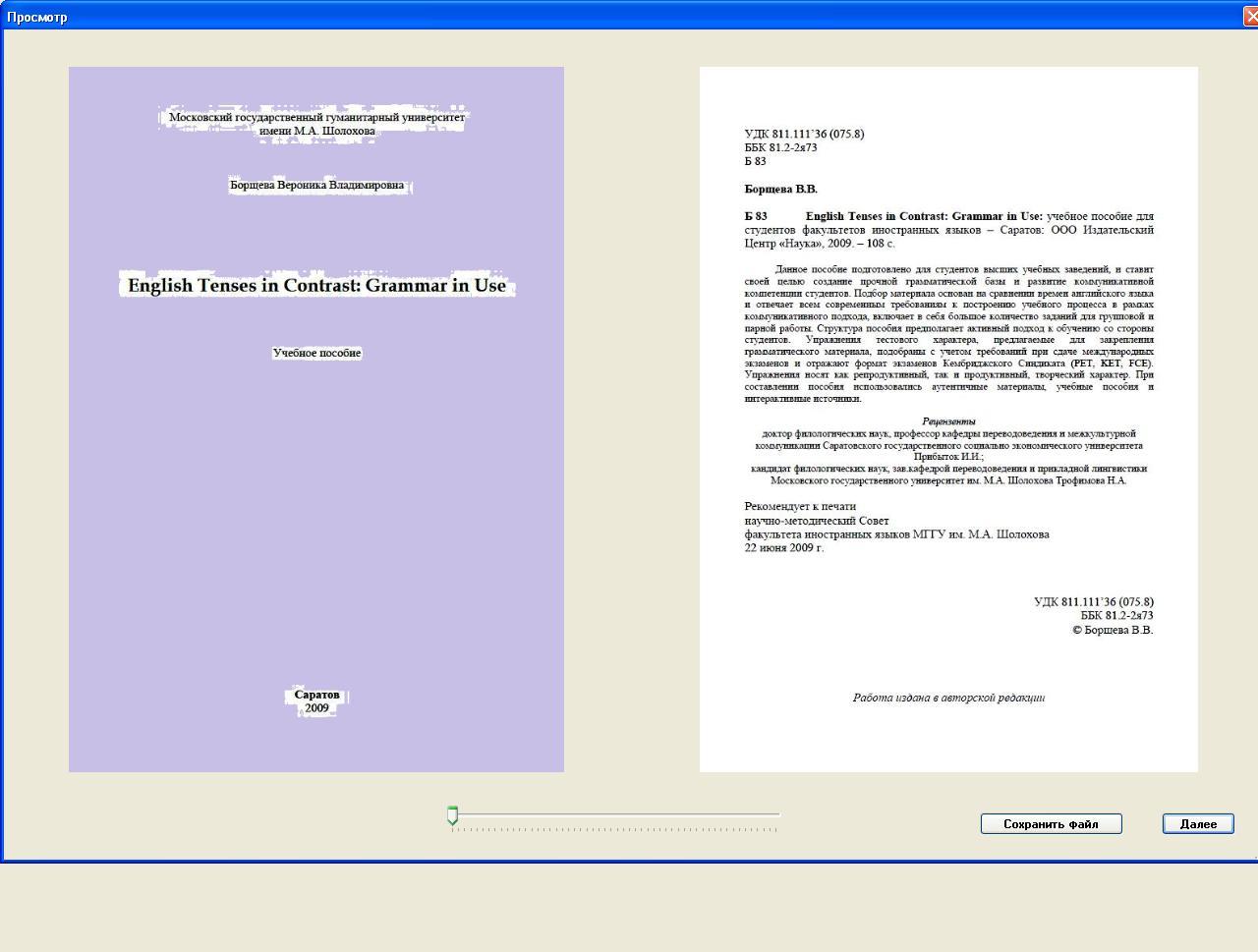The height and width of the screenshot is (952, 1258).
Task: Click the Рекомендует к печати line
Action: [800, 507]
